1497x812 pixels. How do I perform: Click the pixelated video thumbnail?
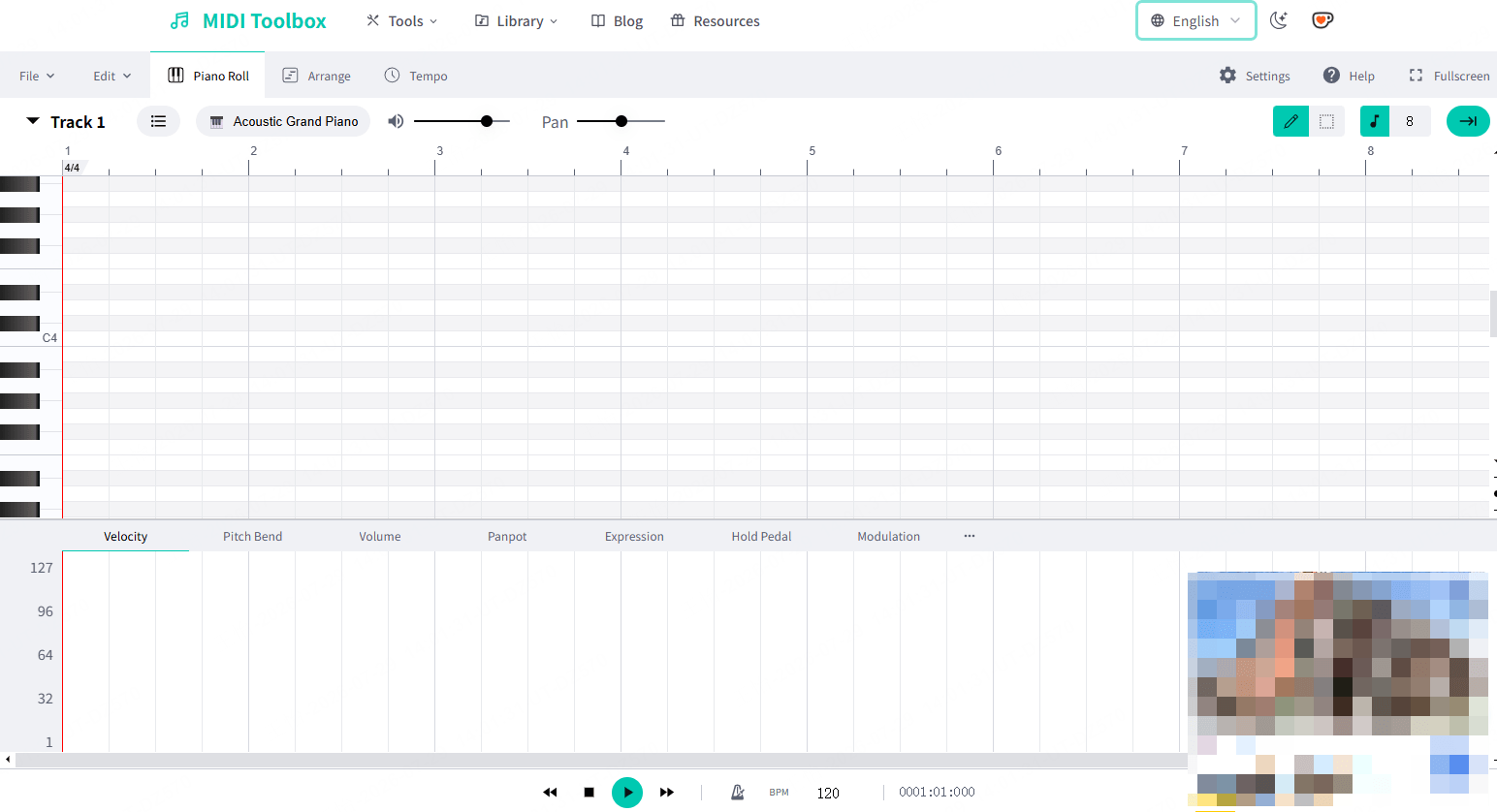pos(1338,688)
